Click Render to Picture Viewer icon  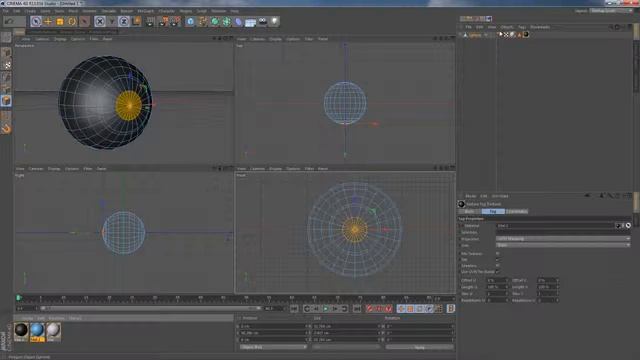click(x=163, y=21)
